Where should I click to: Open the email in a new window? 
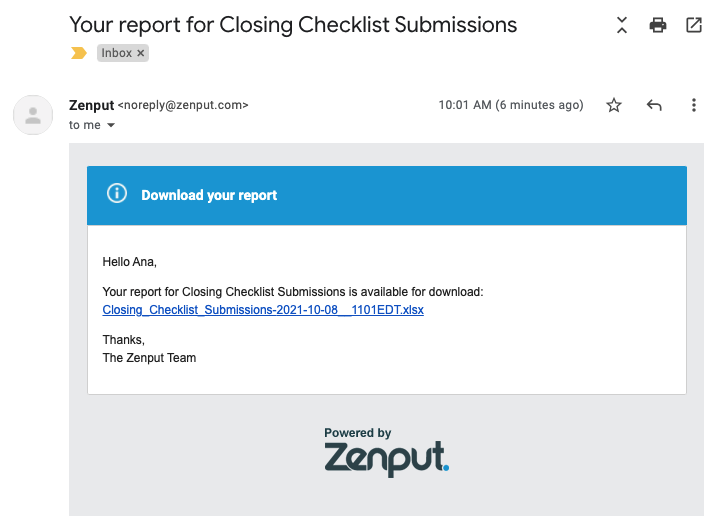(693, 25)
